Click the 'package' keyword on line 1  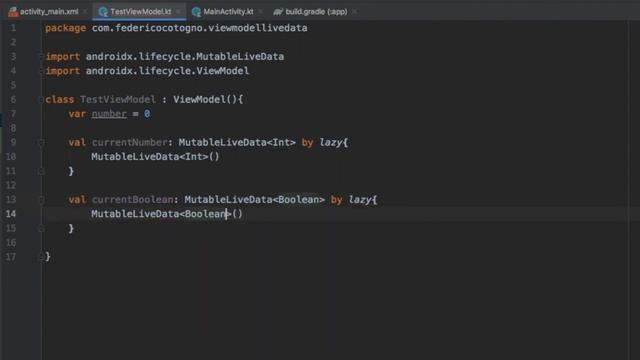pos(66,29)
